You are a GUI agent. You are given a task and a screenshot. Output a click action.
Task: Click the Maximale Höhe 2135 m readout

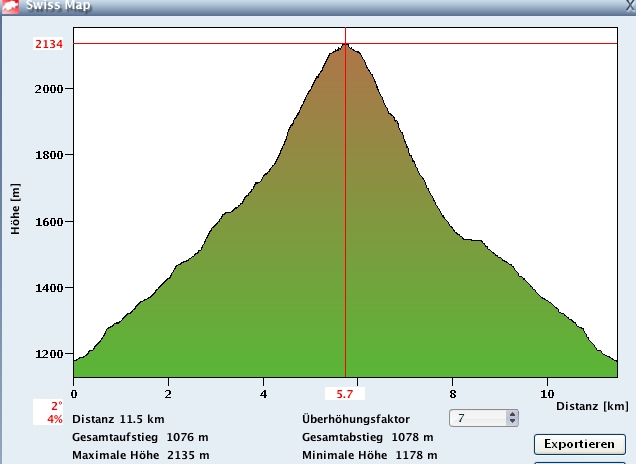coord(139,455)
